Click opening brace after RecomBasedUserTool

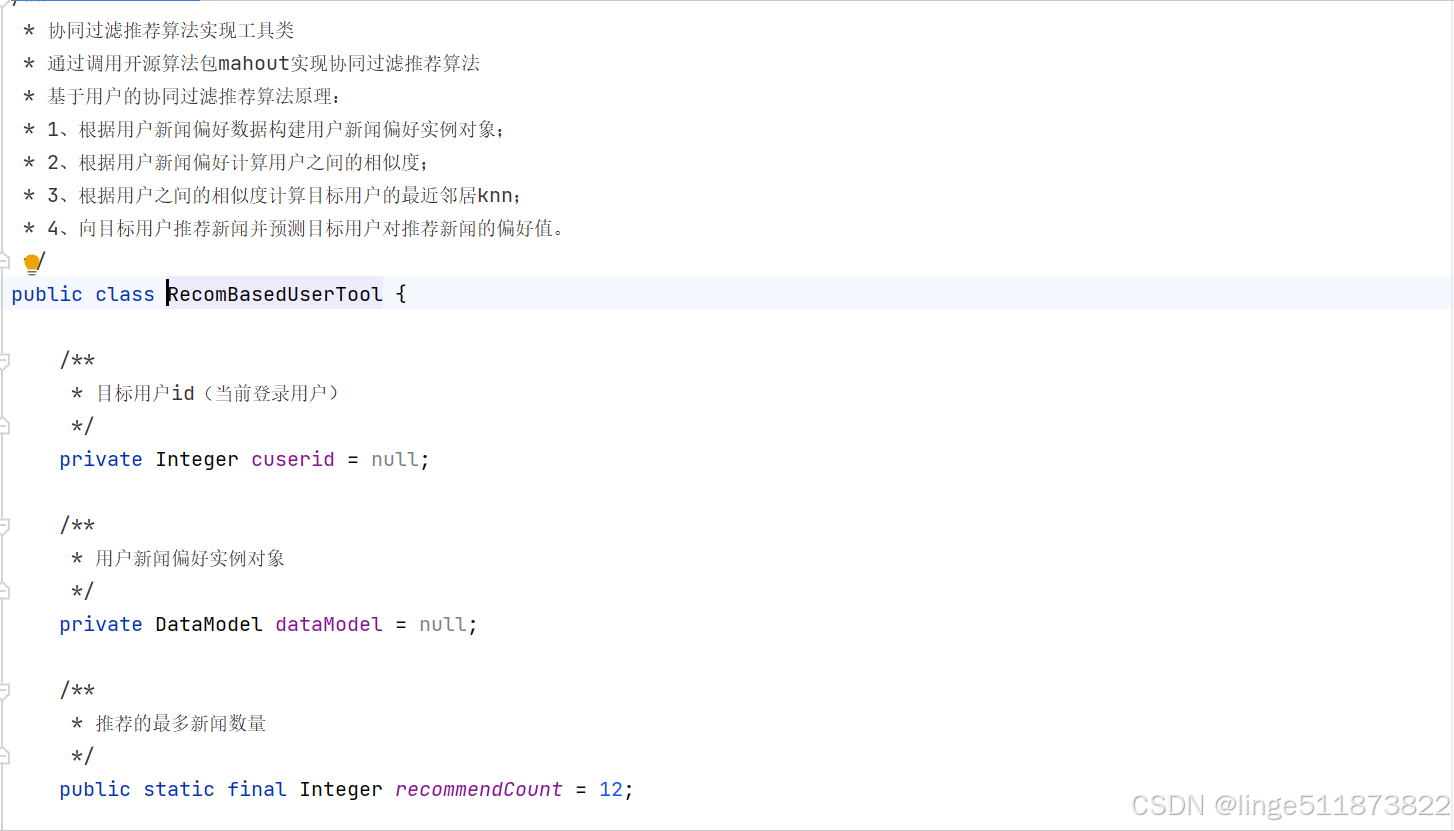[x=401, y=294]
